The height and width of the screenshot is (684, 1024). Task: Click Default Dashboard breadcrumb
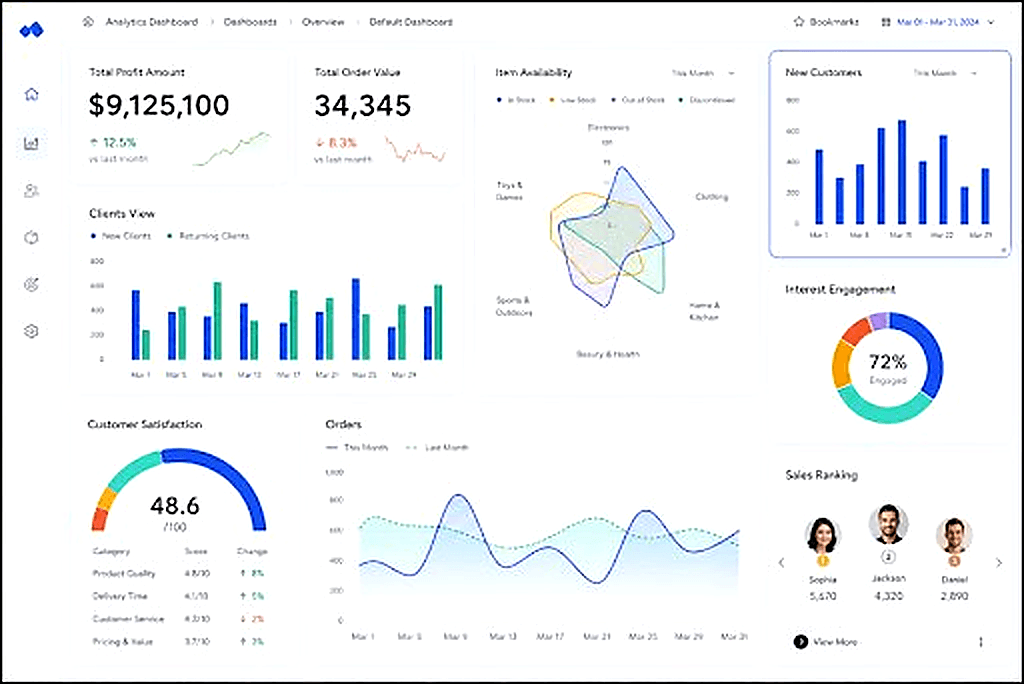click(411, 22)
